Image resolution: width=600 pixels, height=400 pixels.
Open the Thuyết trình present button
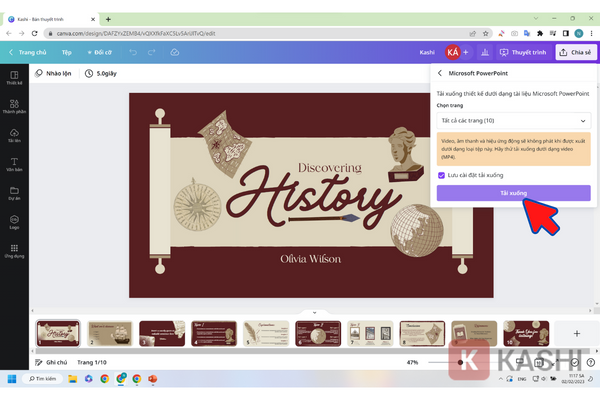(524, 52)
